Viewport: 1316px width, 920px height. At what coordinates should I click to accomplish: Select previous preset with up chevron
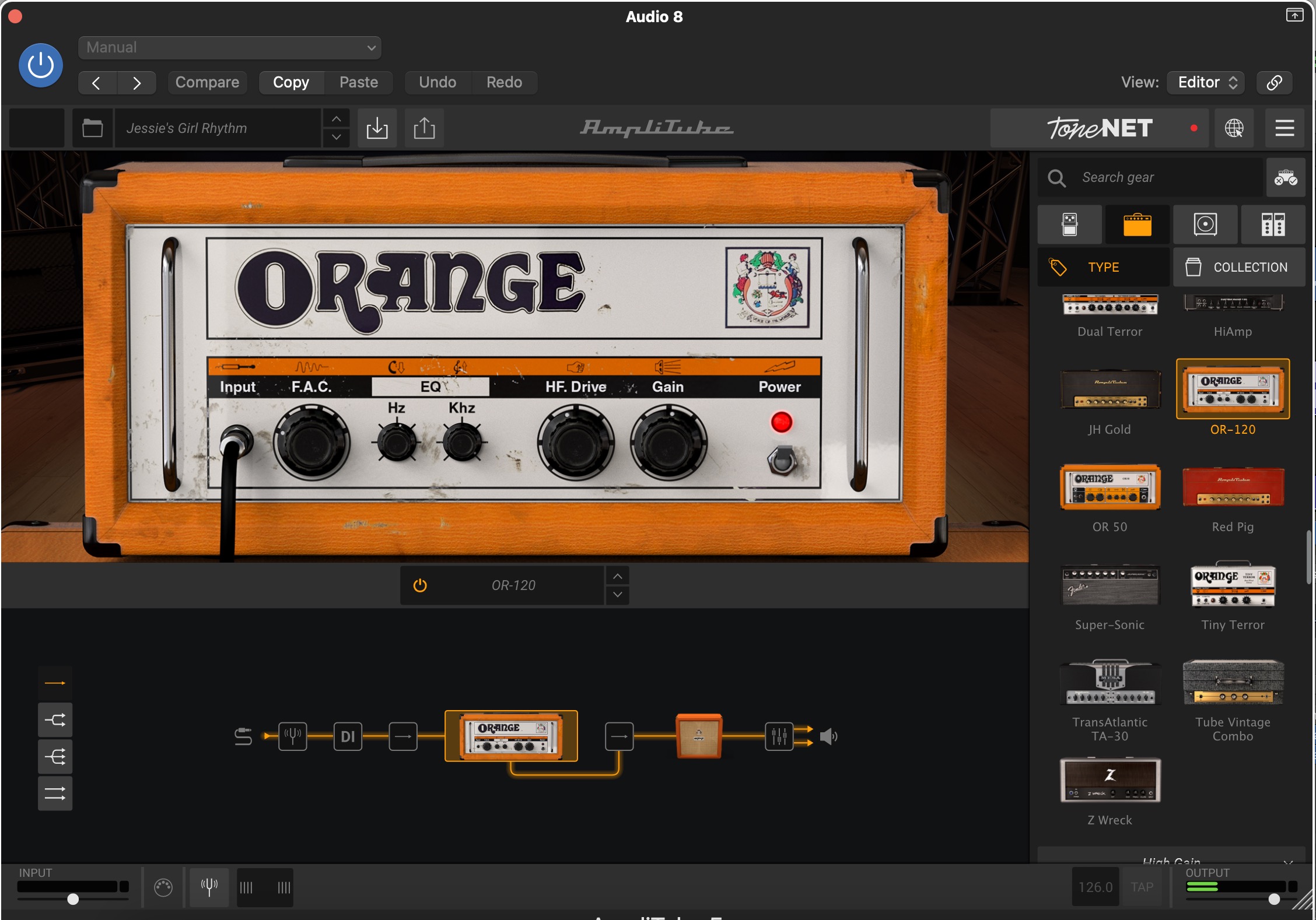point(337,118)
